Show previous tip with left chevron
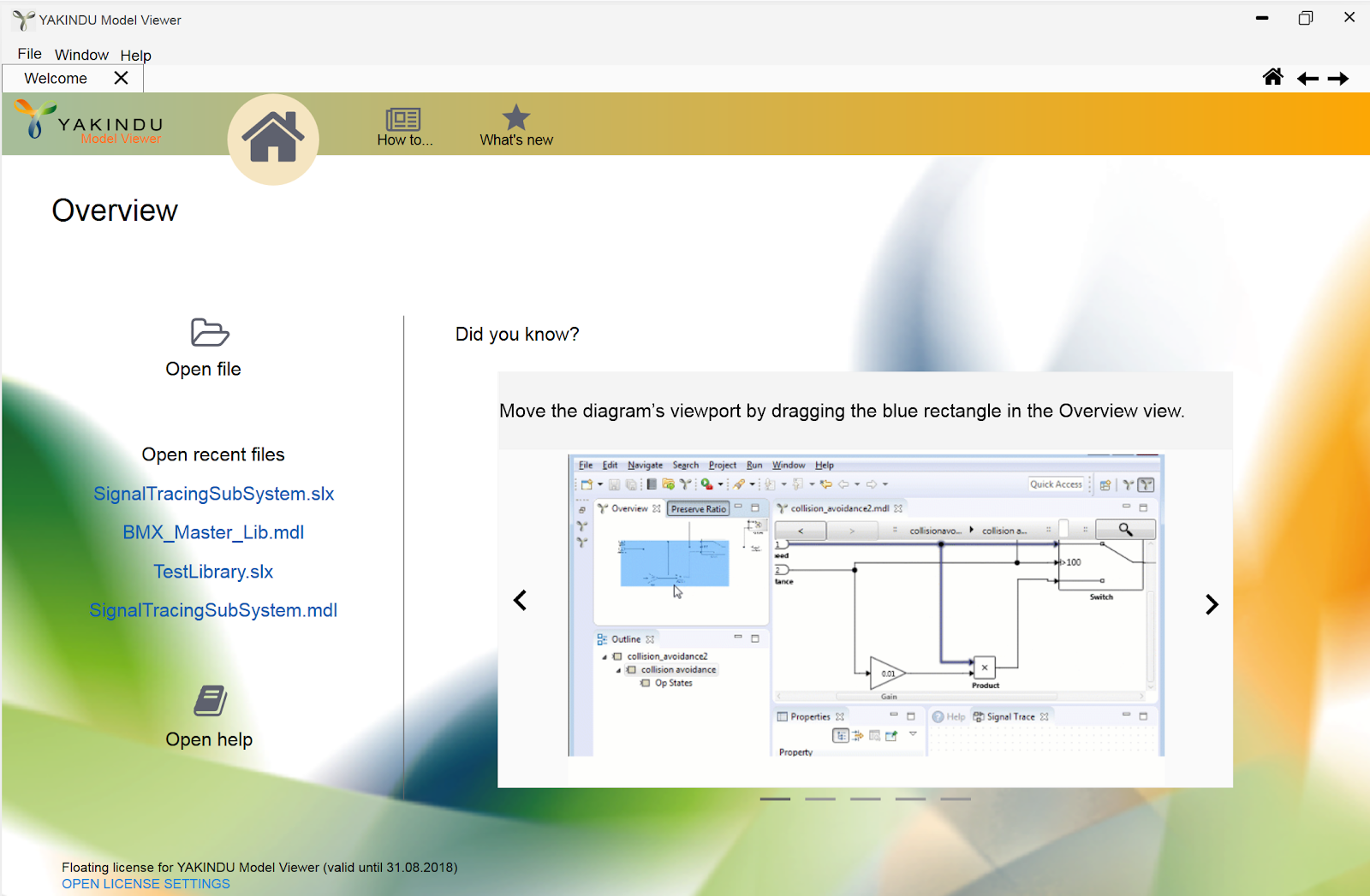Screen dimensions: 1370x896 point(520,601)
